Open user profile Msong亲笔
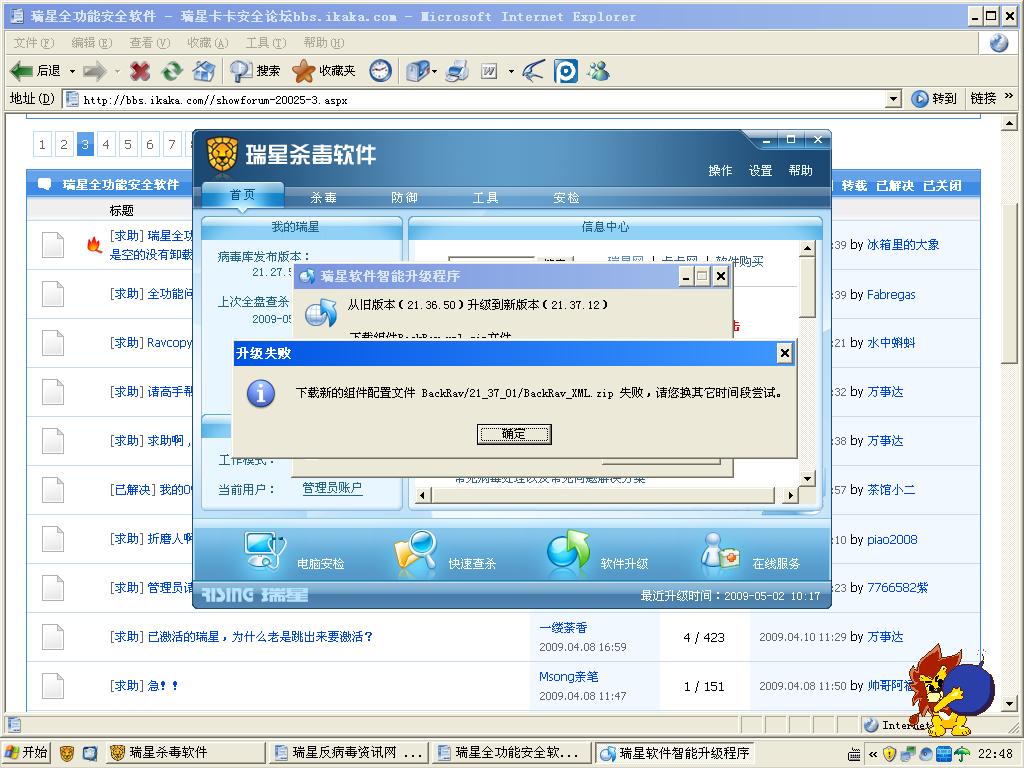 point(568,677)
